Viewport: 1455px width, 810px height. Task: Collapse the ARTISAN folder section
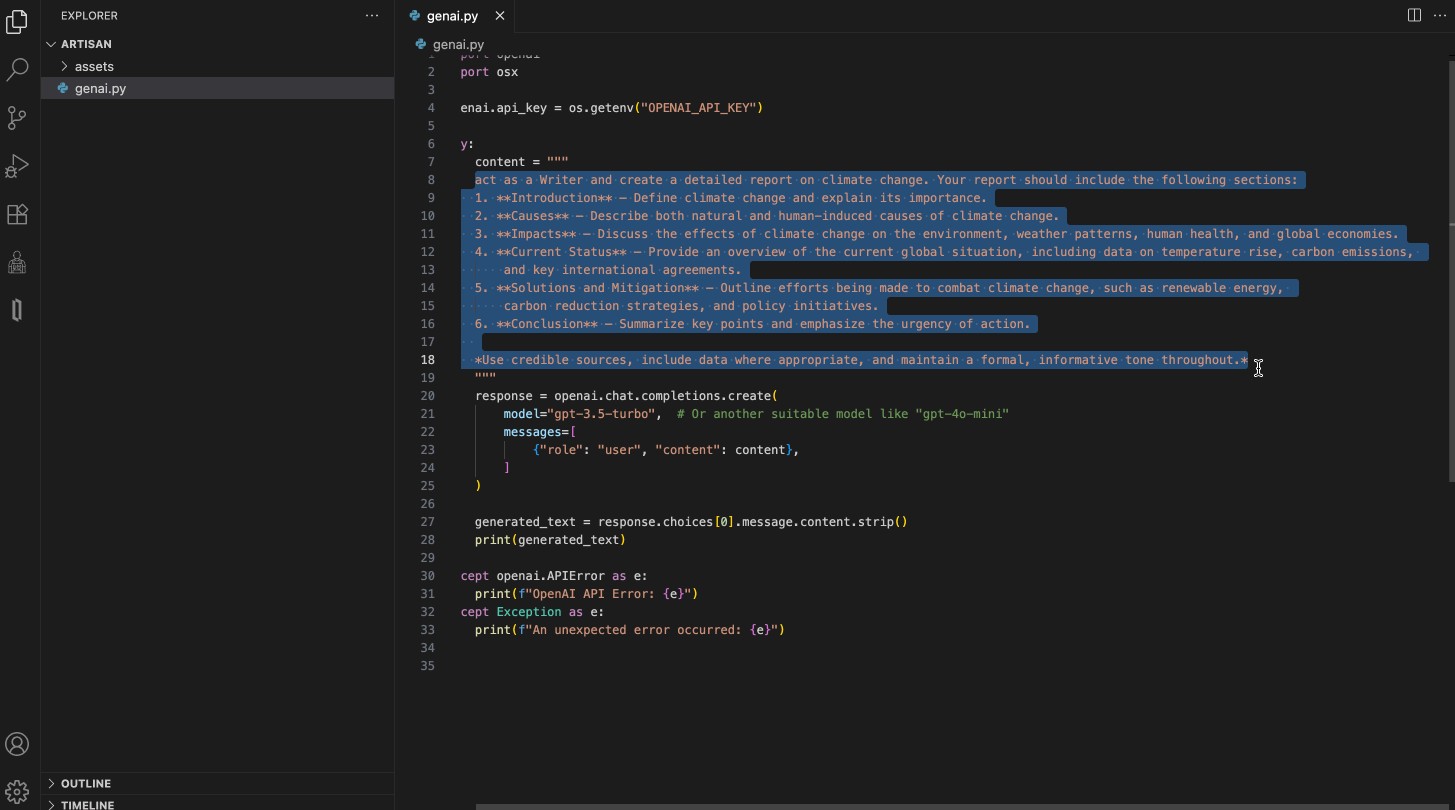point(86,44)
